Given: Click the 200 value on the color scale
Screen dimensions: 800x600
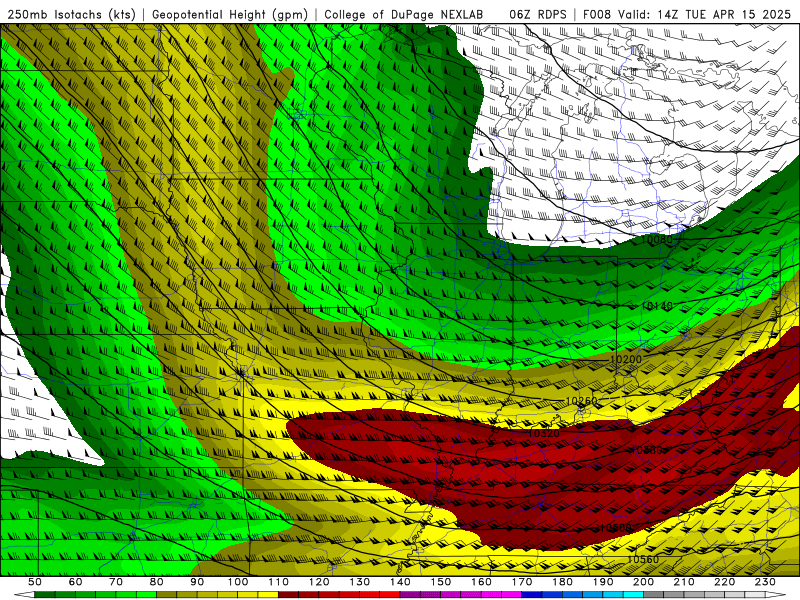Looking at the screenshot, I should click(x=643, y=582).
